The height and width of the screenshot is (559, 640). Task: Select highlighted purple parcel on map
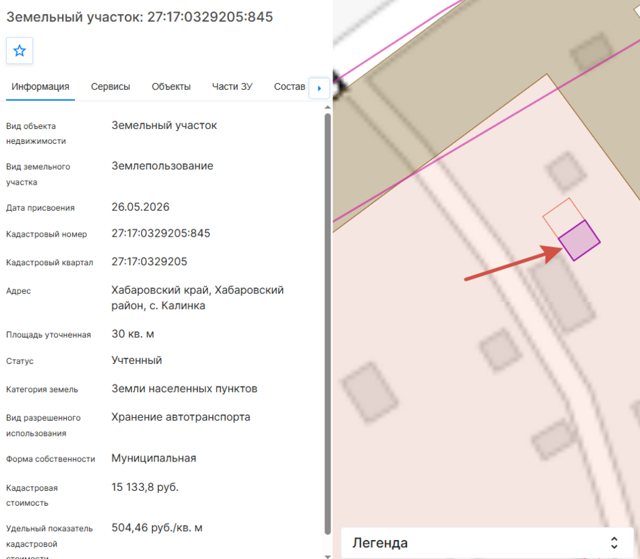[x=579, y=240]
